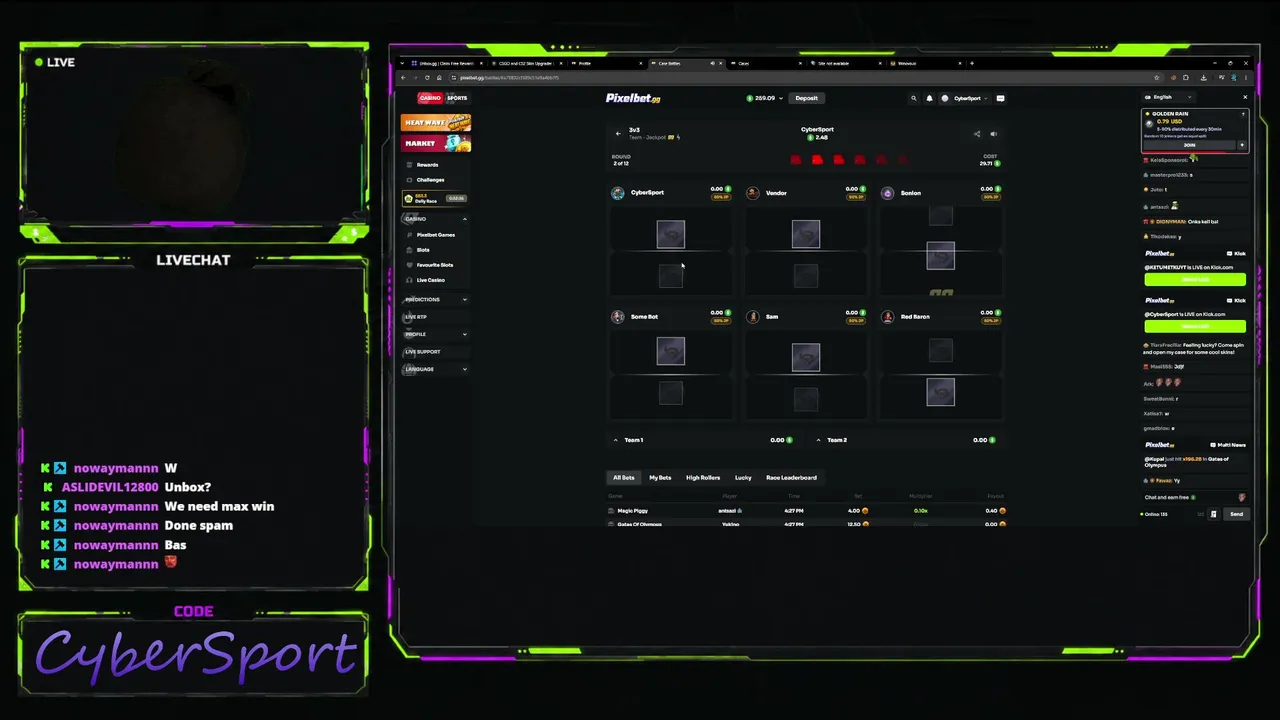Open Sonion player avatar
The width and height of the screenshot is (1280, 720).
click(x=888, y=193)
